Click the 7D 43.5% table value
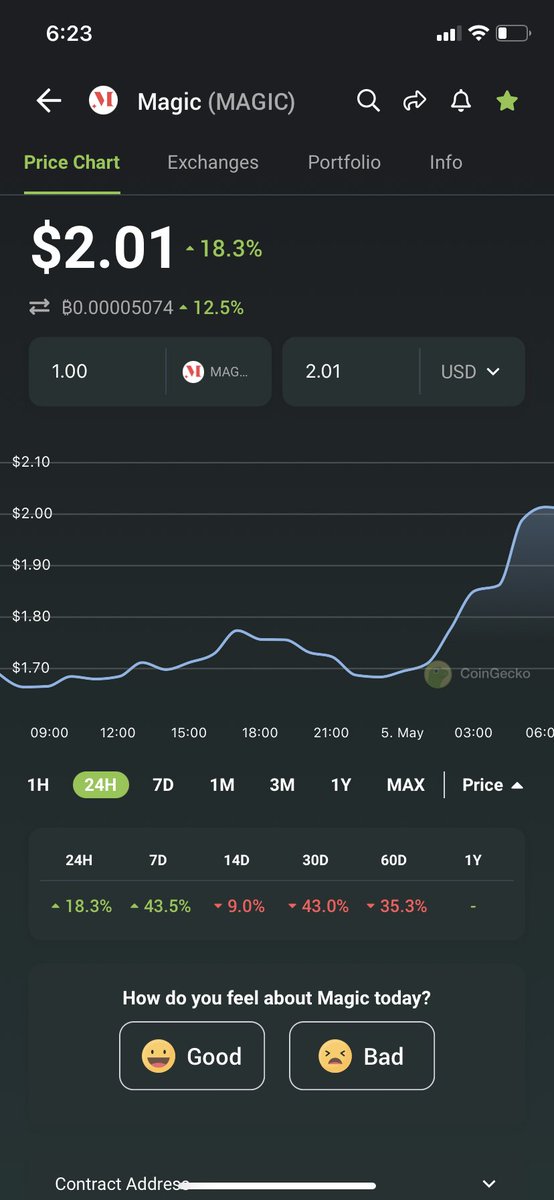 point(160,906)
